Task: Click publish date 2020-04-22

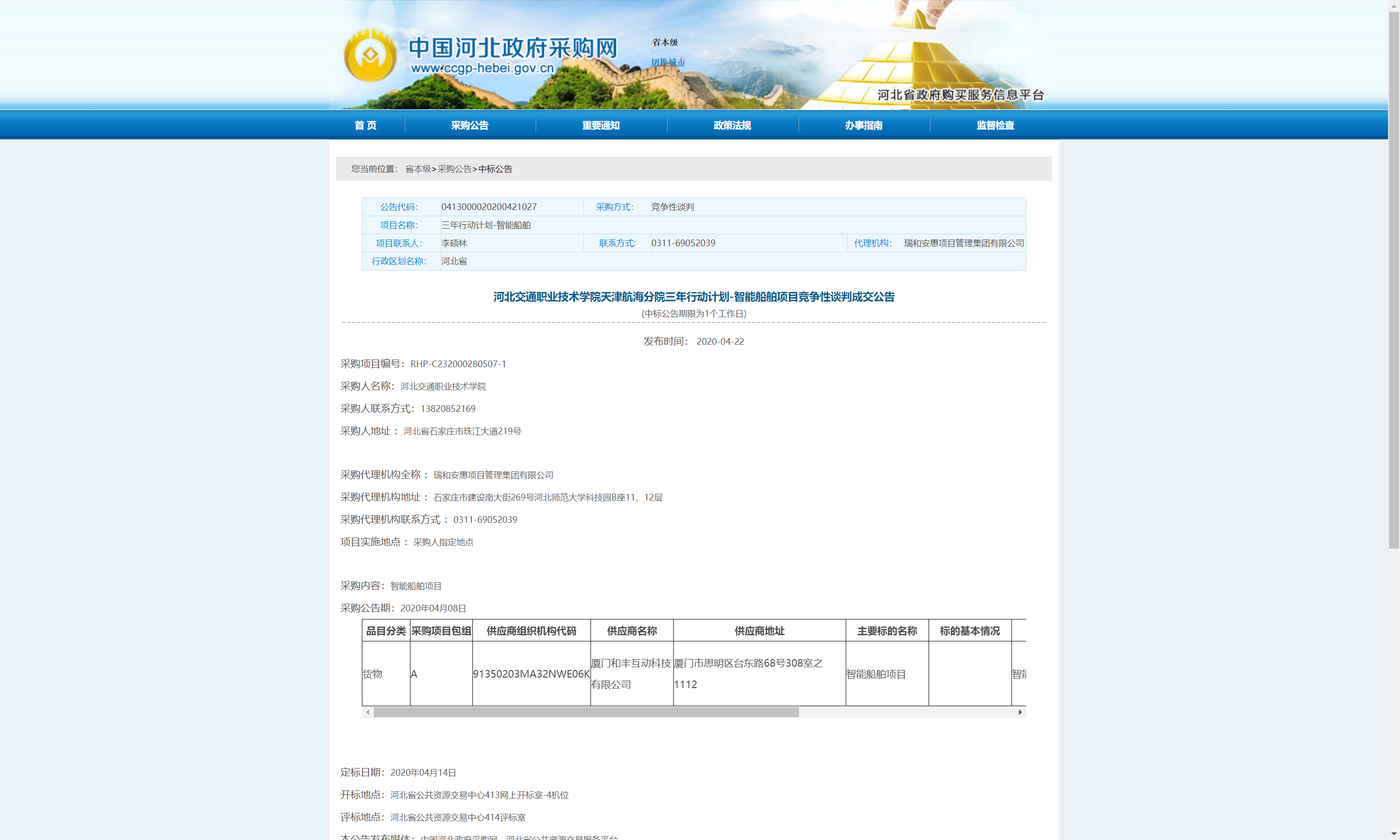Action: pyautogui.click(x=720, y=341)
